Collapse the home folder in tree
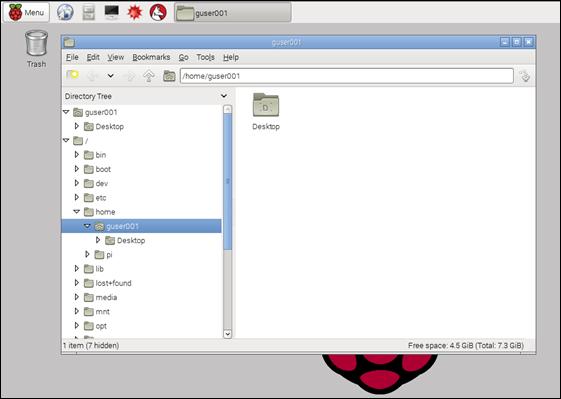The image size is (561, 399). tap(77, 211)
